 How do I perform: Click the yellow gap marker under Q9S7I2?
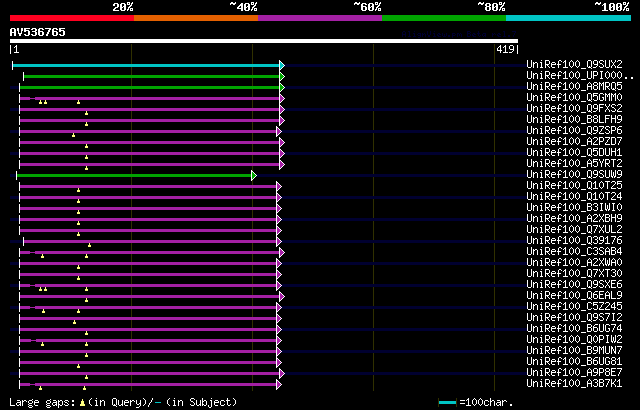74,322
